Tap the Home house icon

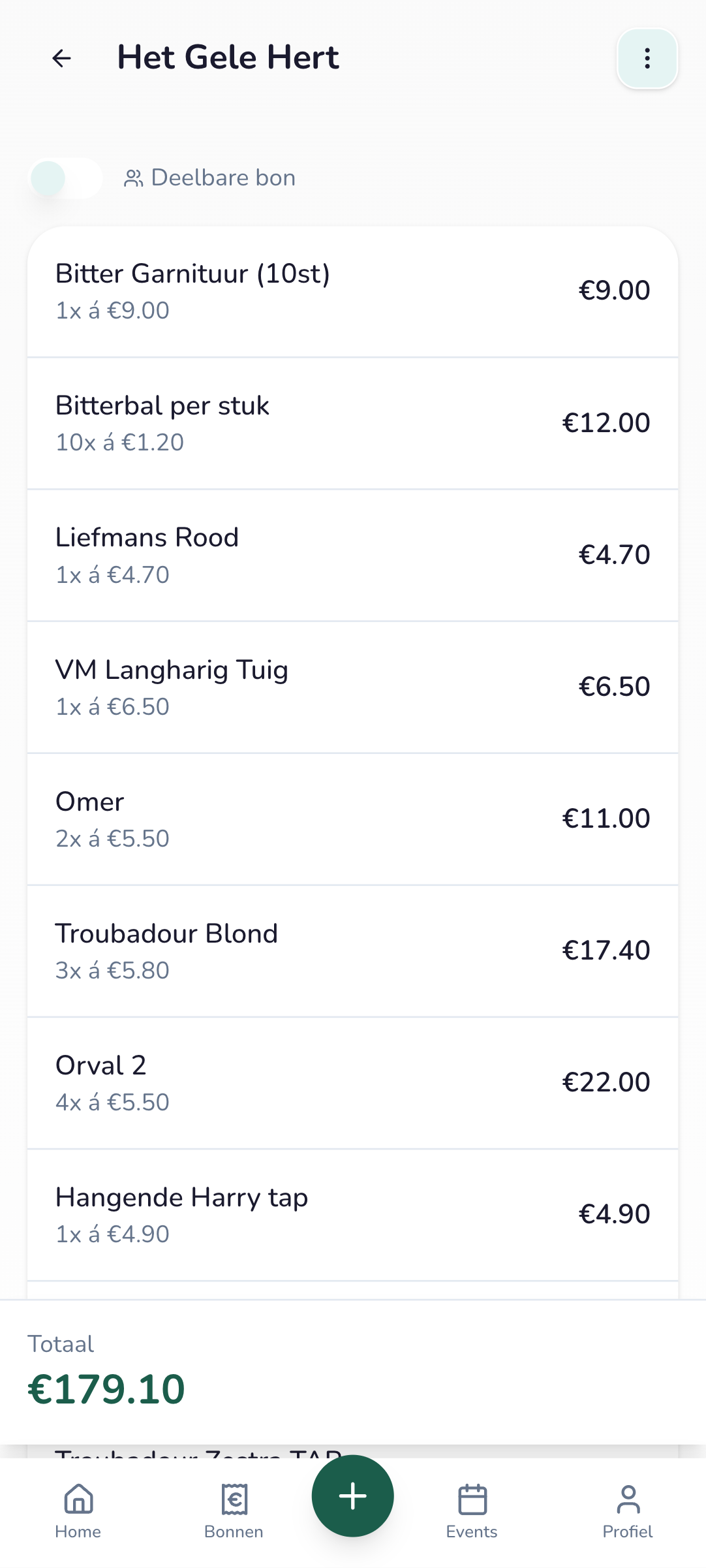(x=78, y=1498)
